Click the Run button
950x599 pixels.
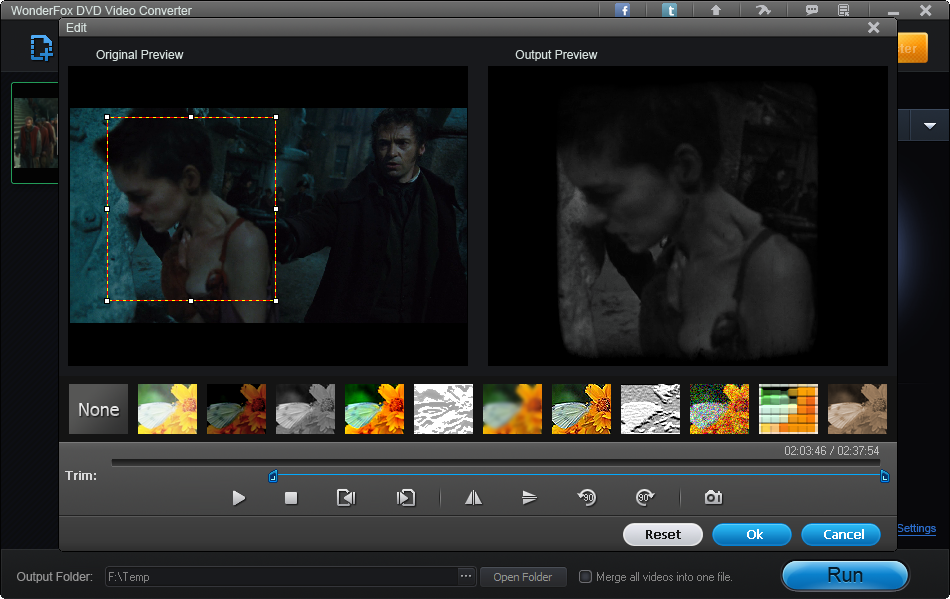845,575
